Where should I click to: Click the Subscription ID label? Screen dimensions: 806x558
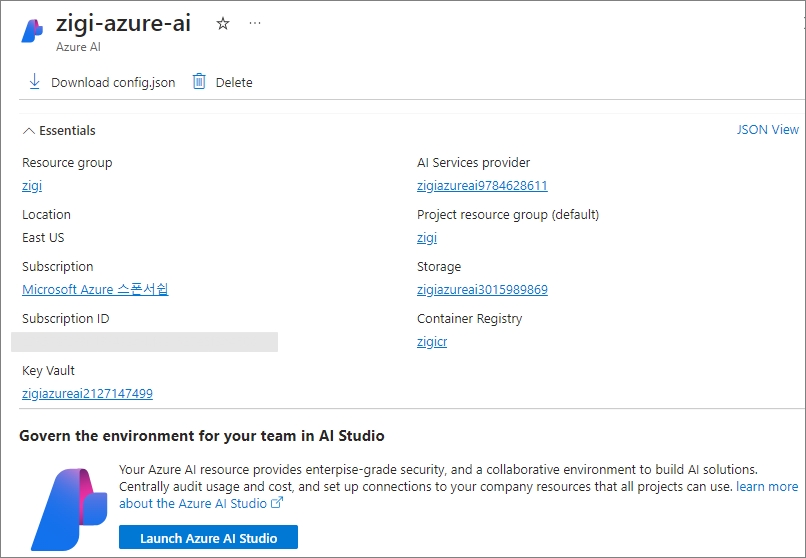point(66,319)
